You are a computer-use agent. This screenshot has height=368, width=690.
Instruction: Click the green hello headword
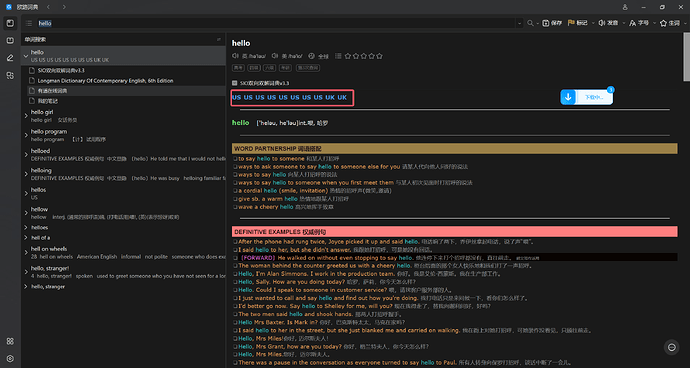[241, 122]
